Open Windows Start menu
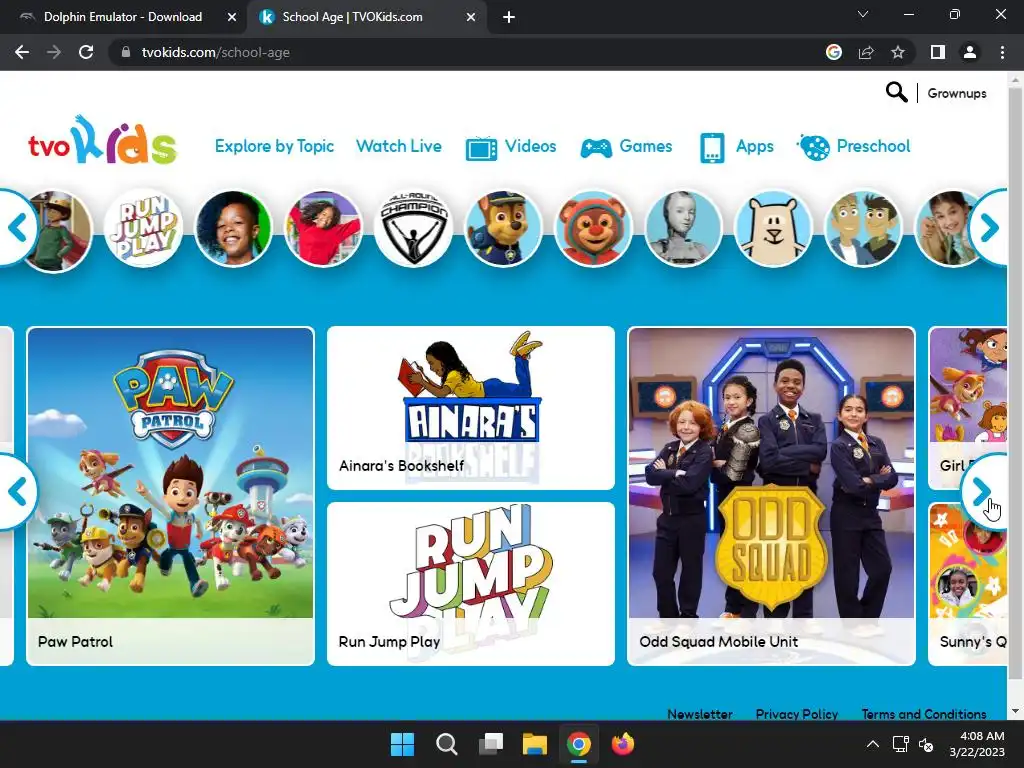Screen dimensions: 1024x768 pyautogui.click(x=402, y=744)
